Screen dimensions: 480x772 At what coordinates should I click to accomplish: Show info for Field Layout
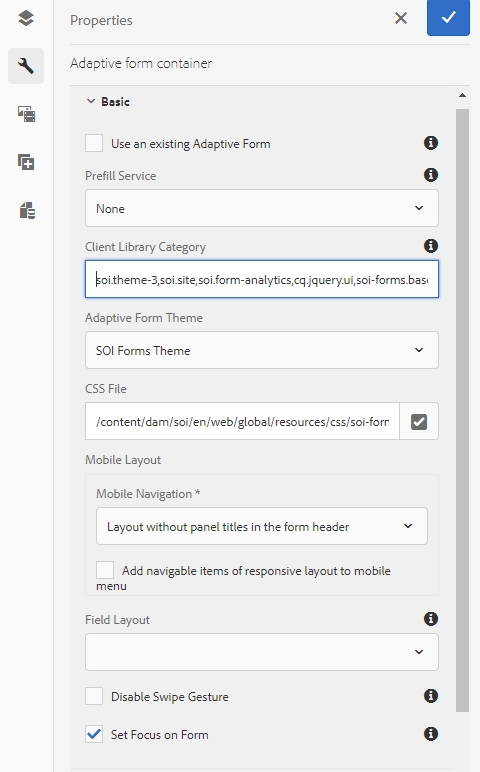[431, 619]
